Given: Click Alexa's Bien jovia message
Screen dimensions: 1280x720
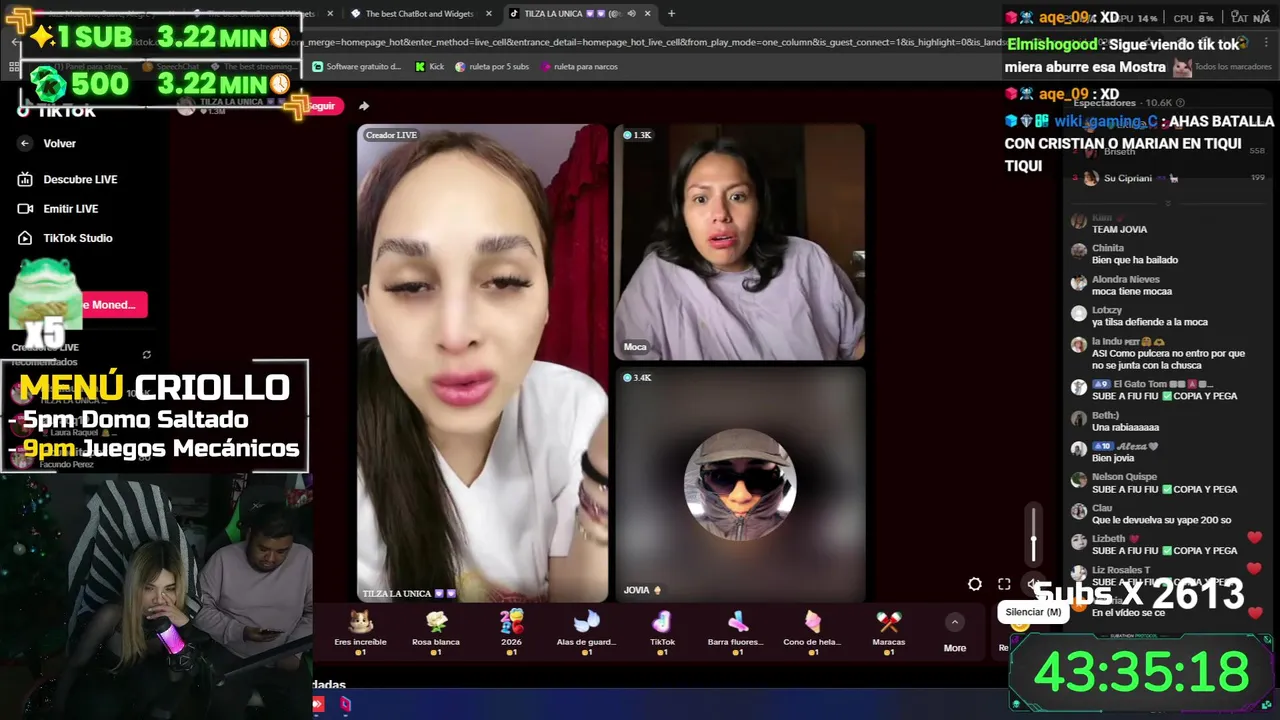Looking at the screenshot, I should (x=1113, y=458).
